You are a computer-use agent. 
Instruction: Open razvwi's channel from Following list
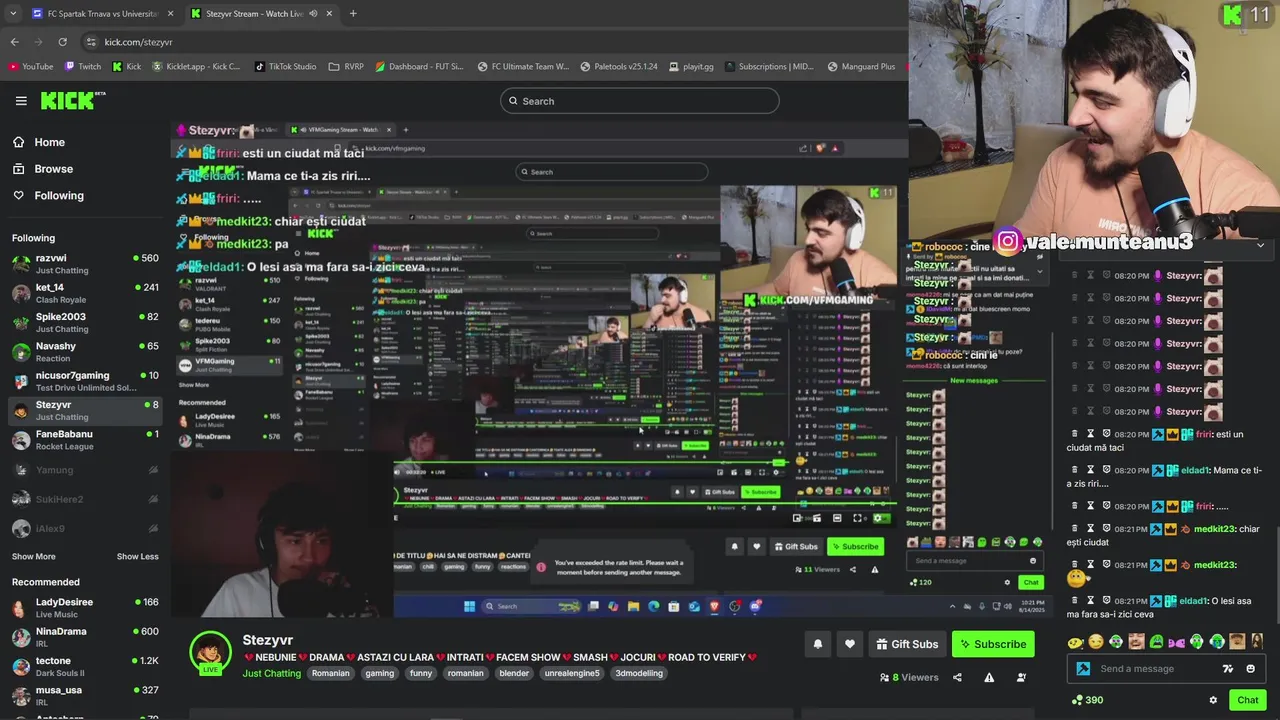click(85, 264)
